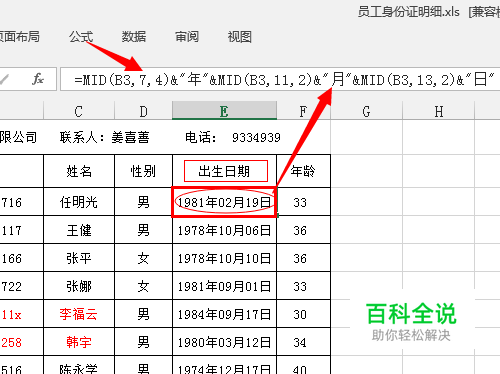Select the ID cell ending 166

[21, 258]
